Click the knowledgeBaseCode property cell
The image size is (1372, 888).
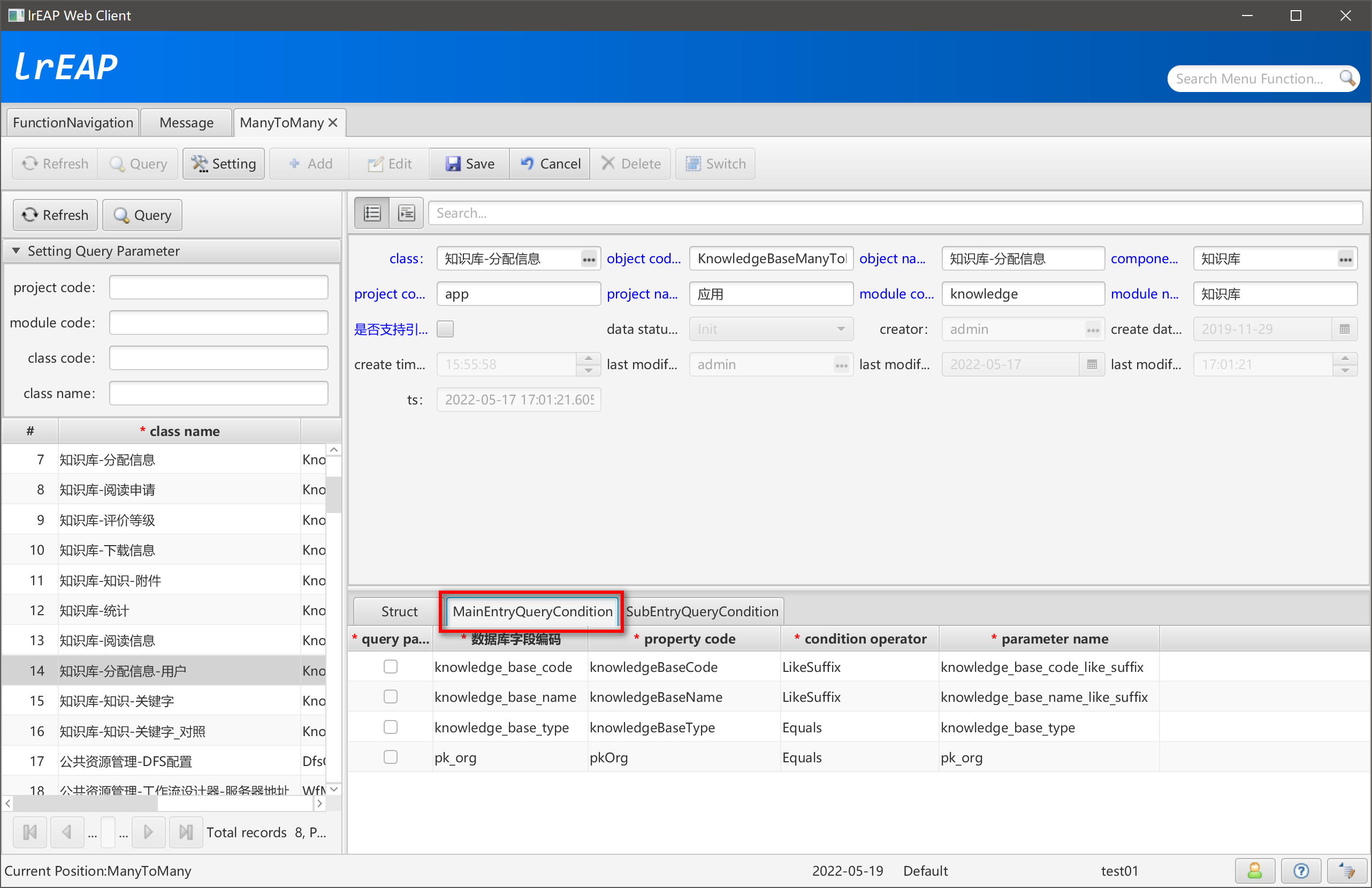684,667
